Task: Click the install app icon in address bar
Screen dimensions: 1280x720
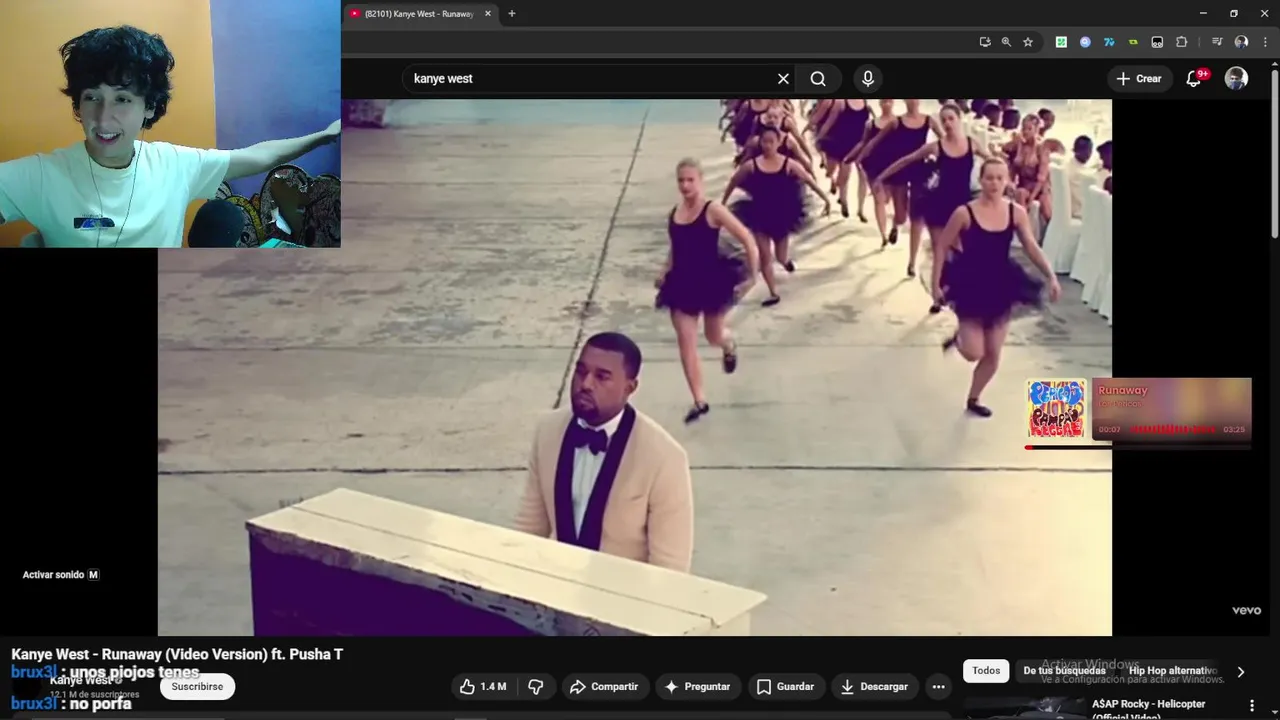Action: coord(985,42)
